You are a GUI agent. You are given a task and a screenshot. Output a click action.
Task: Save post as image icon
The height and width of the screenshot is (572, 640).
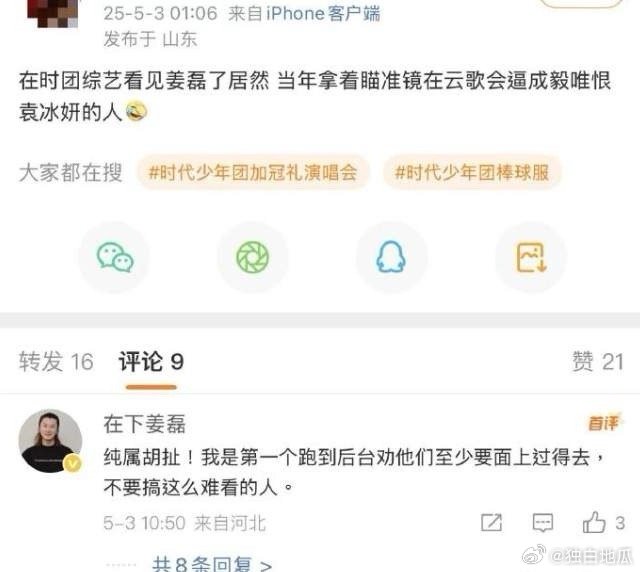click(x=531, y=257)
